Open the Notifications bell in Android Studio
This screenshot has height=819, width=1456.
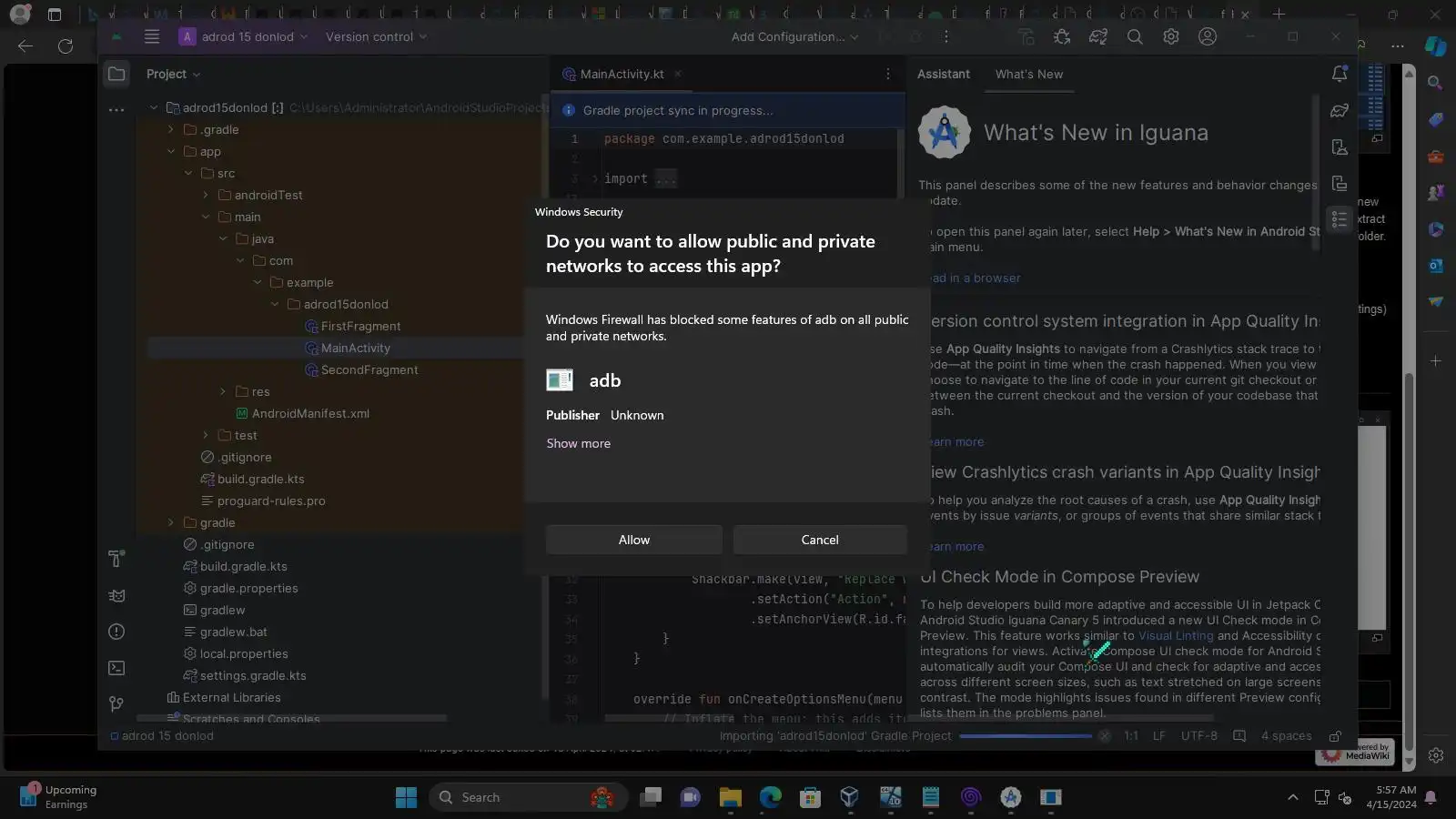(x=1340, y=74)
